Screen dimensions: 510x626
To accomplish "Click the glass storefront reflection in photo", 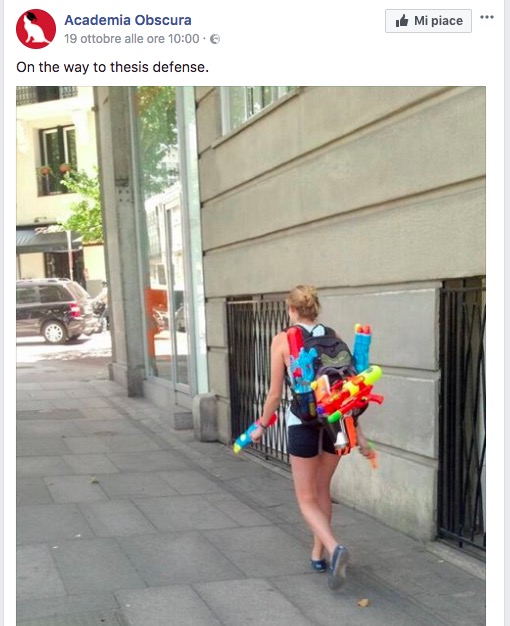I will pos(162,236).
